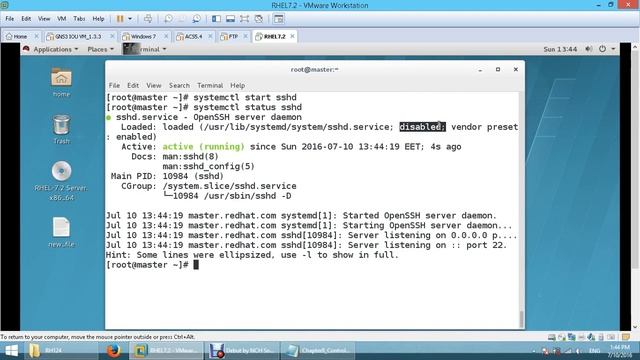Viewport: 640px width, 360px height.
Task: Open the terminal Edit menu
Action: click(133, 85)
